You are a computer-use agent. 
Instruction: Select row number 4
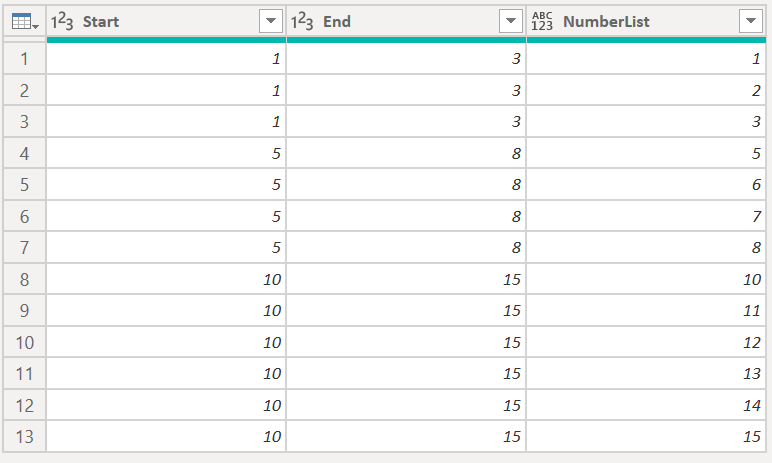pos(24,154)
